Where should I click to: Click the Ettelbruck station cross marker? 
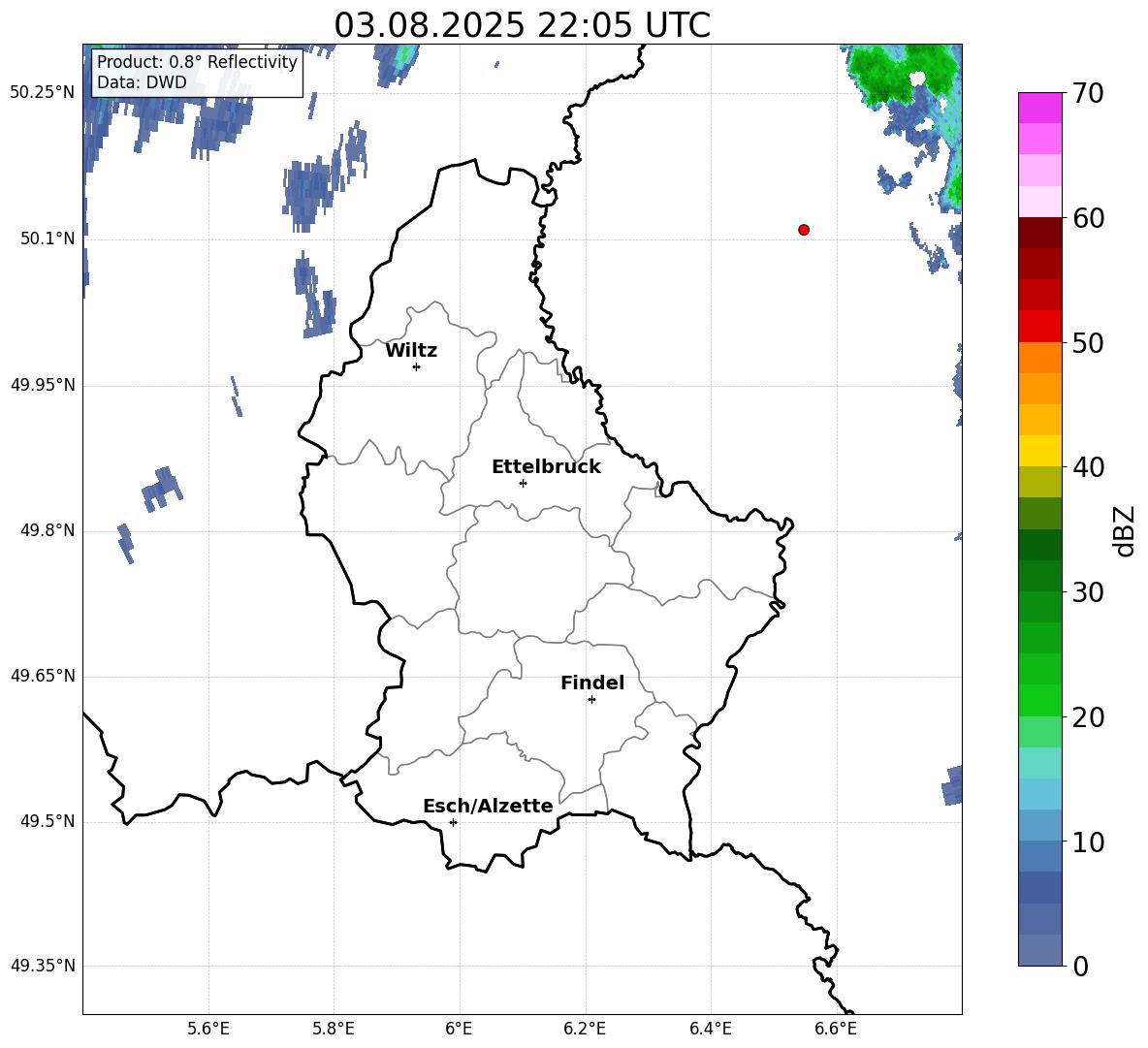[523, 483]
